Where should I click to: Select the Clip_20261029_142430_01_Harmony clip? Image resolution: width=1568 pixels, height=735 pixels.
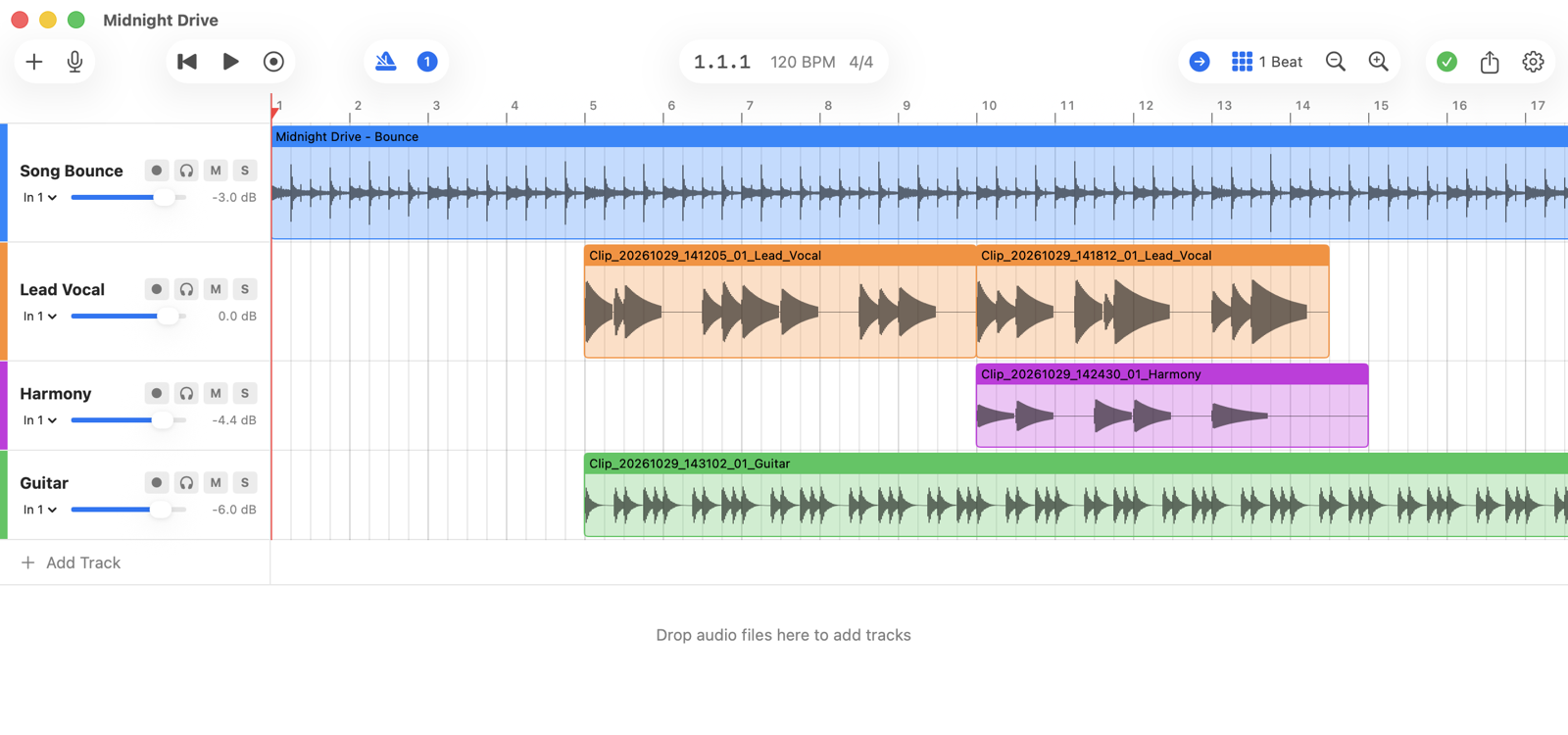click(1172, 406)
